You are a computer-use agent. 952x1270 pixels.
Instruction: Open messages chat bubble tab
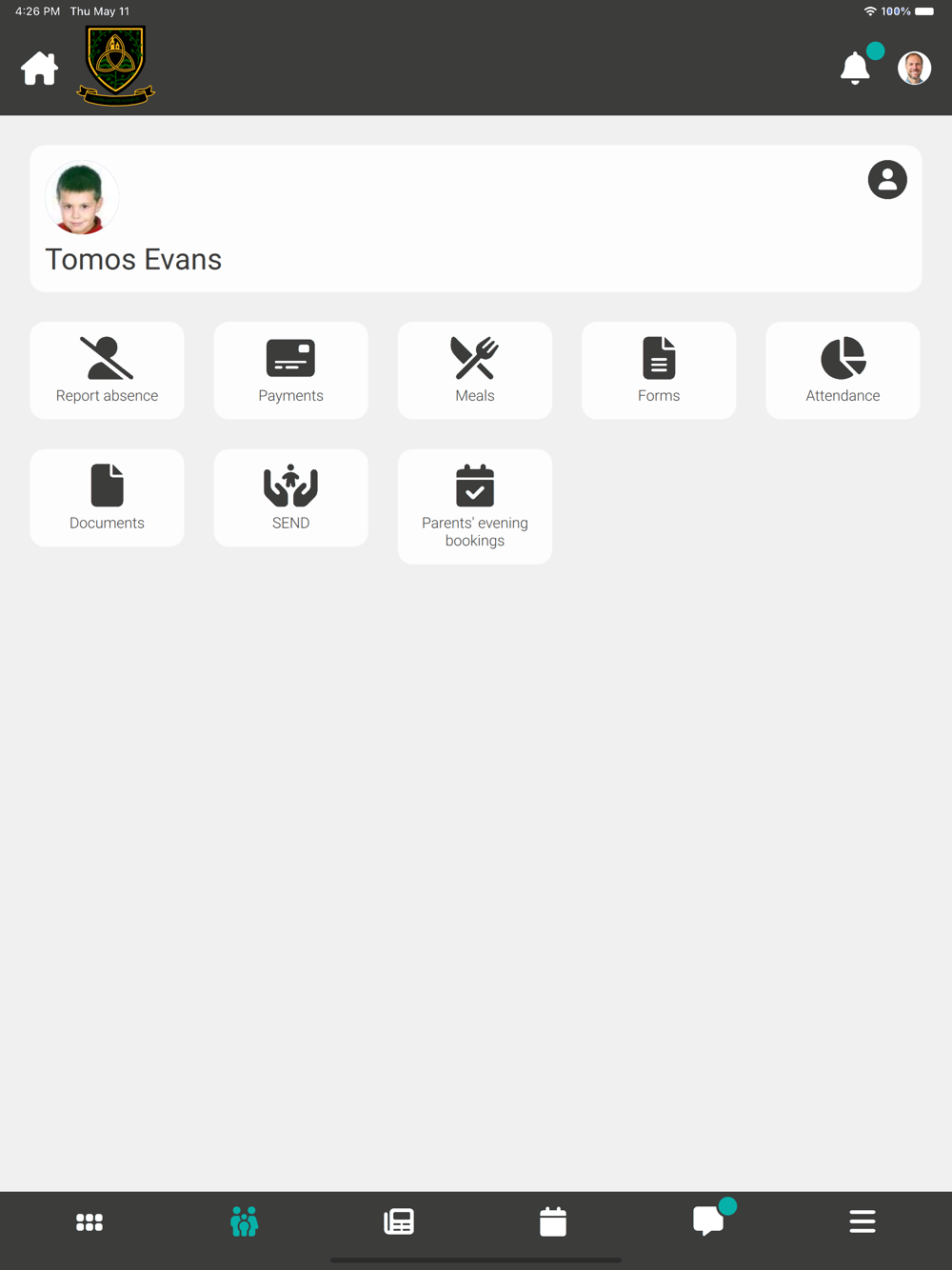click(708, 1220)
